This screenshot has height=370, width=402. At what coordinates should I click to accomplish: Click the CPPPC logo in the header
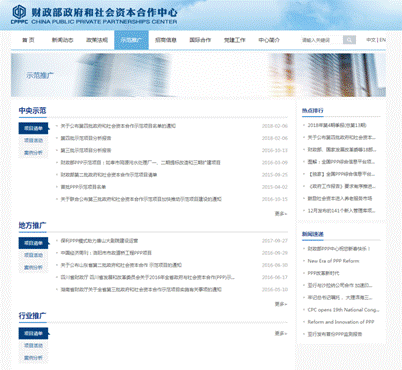19,14
